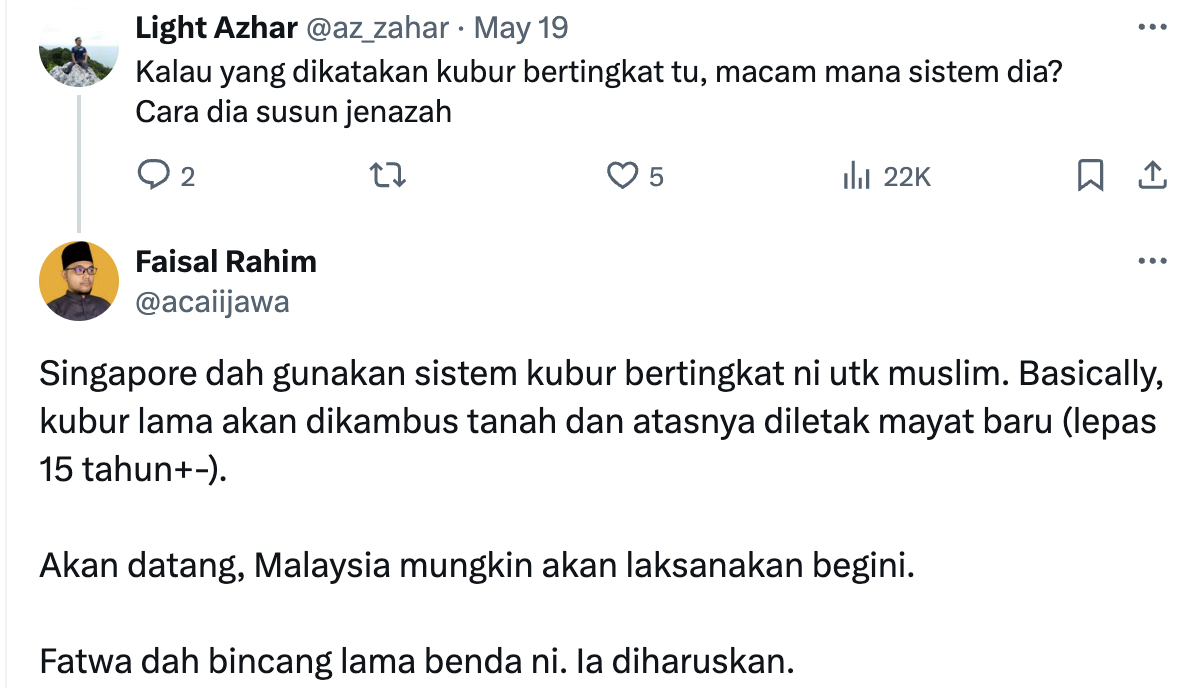Open tweet asking about kubur bertingkat
Image resolution: width=1200 pixels, height=688 pixels.
pyautogui.click(x=598, y=73)
